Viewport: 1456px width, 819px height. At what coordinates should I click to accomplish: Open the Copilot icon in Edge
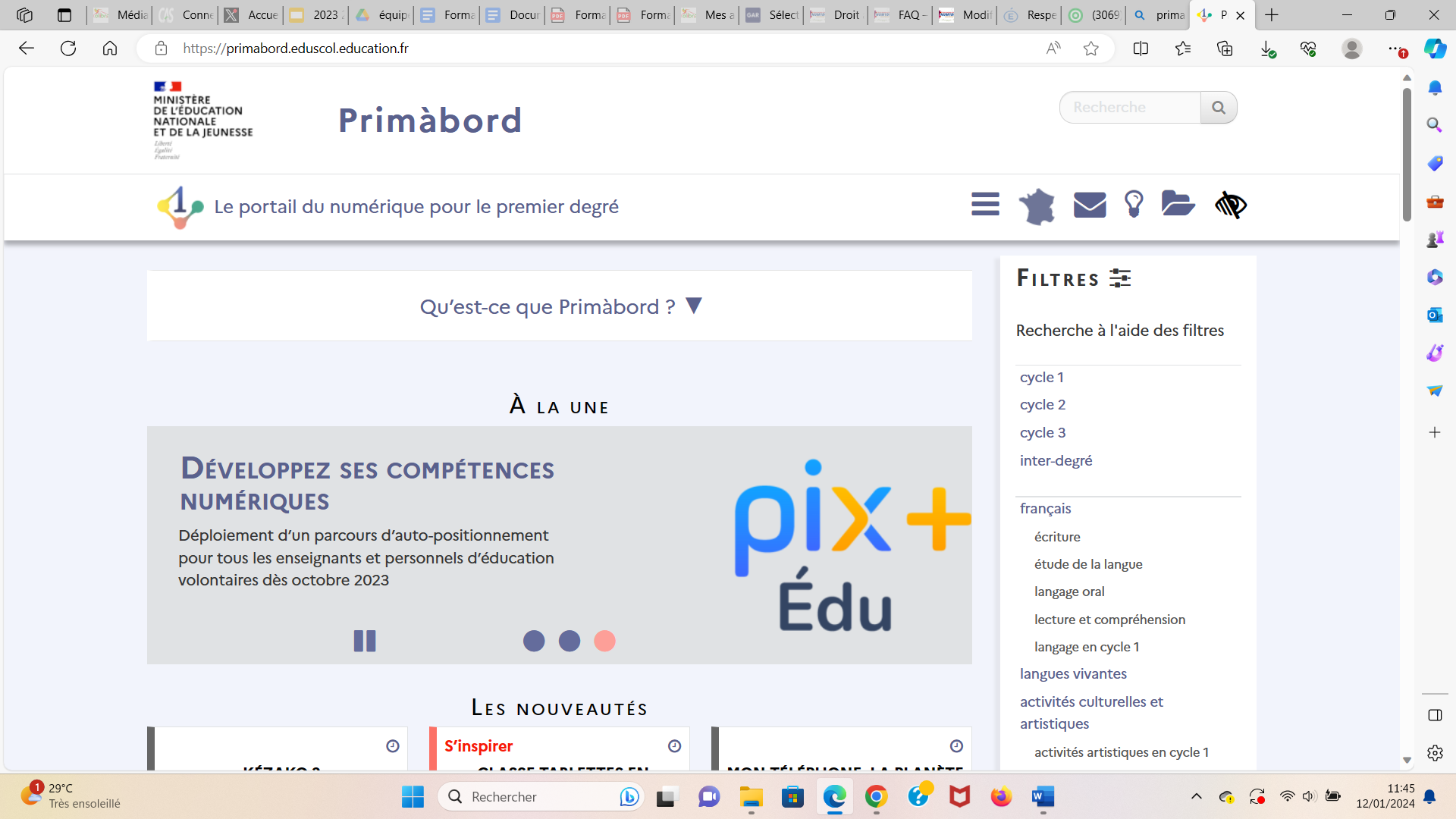point(1435,49)
